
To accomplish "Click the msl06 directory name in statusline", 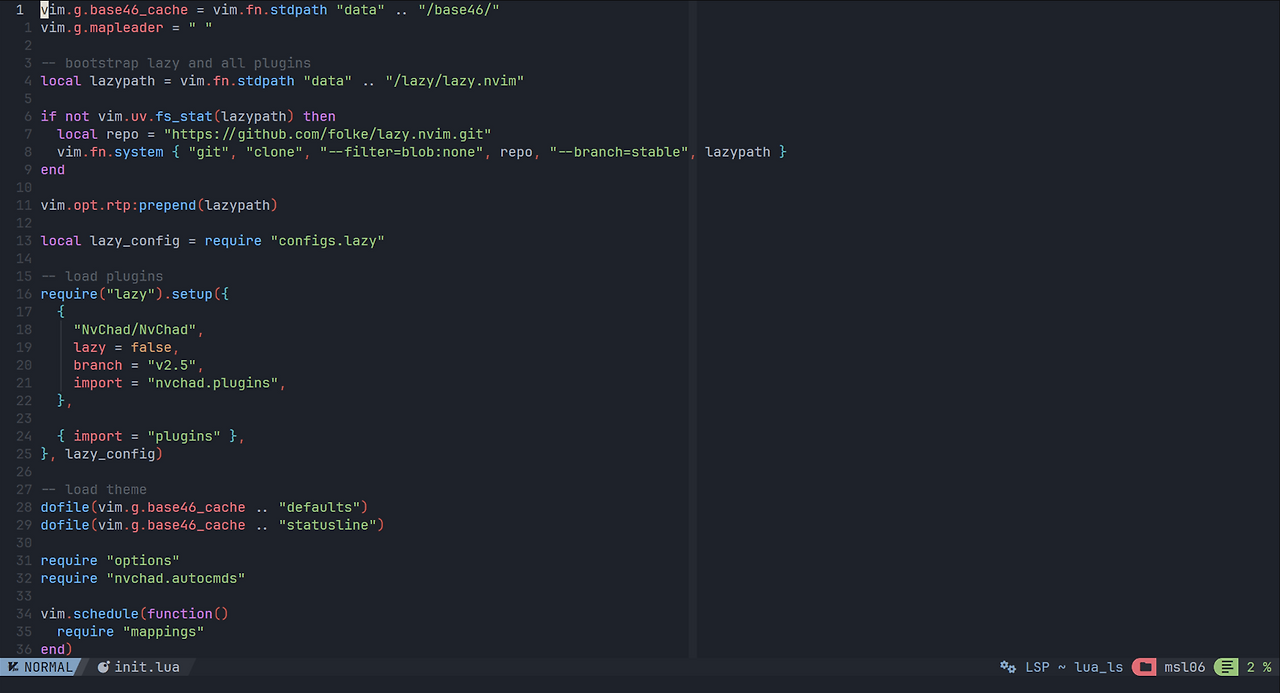I will [x=1185, y=667].
